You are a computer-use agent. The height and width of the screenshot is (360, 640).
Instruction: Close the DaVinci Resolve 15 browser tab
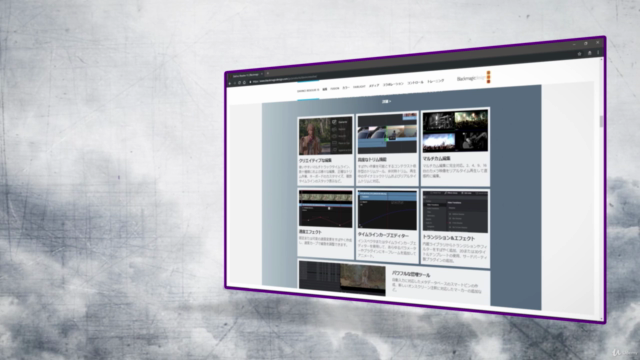262,74
